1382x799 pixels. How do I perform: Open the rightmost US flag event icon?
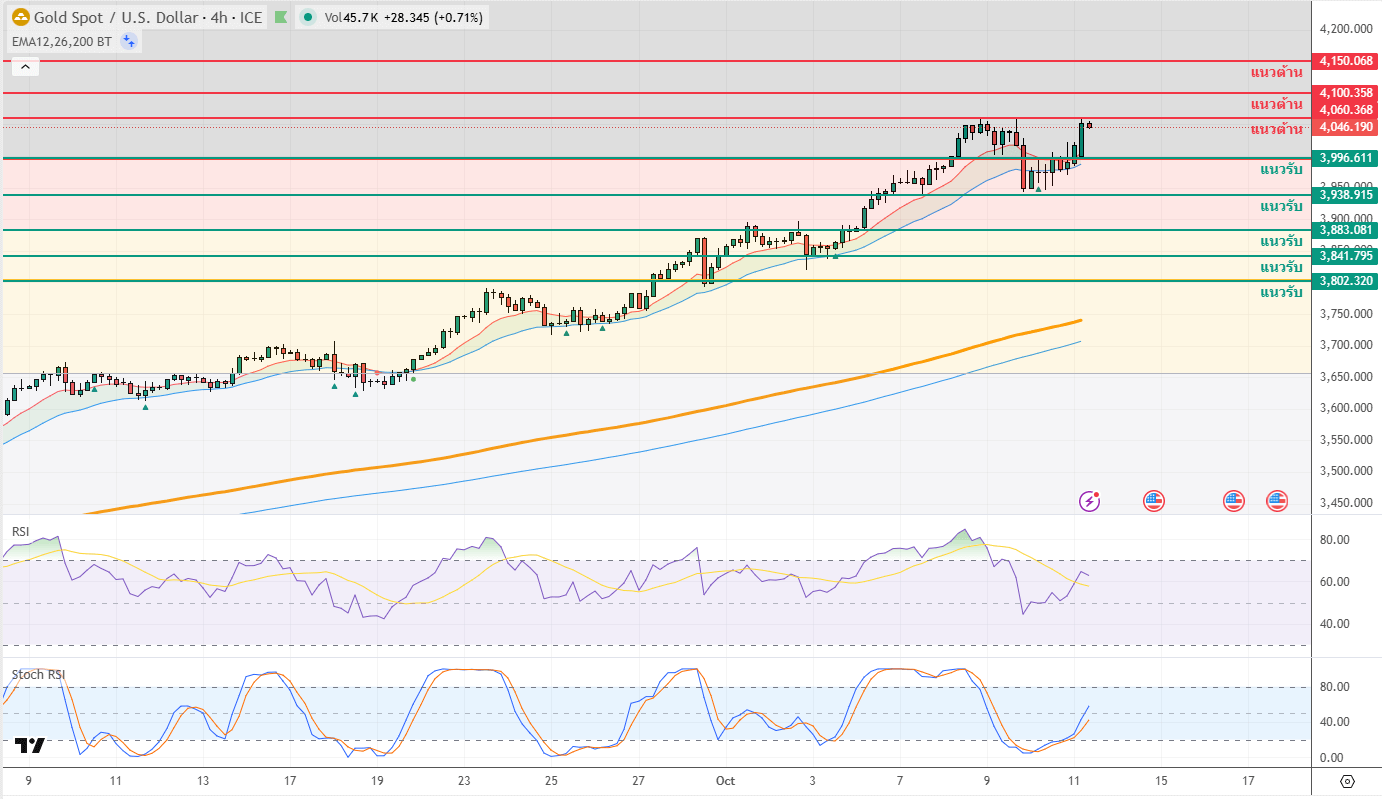1276,500
